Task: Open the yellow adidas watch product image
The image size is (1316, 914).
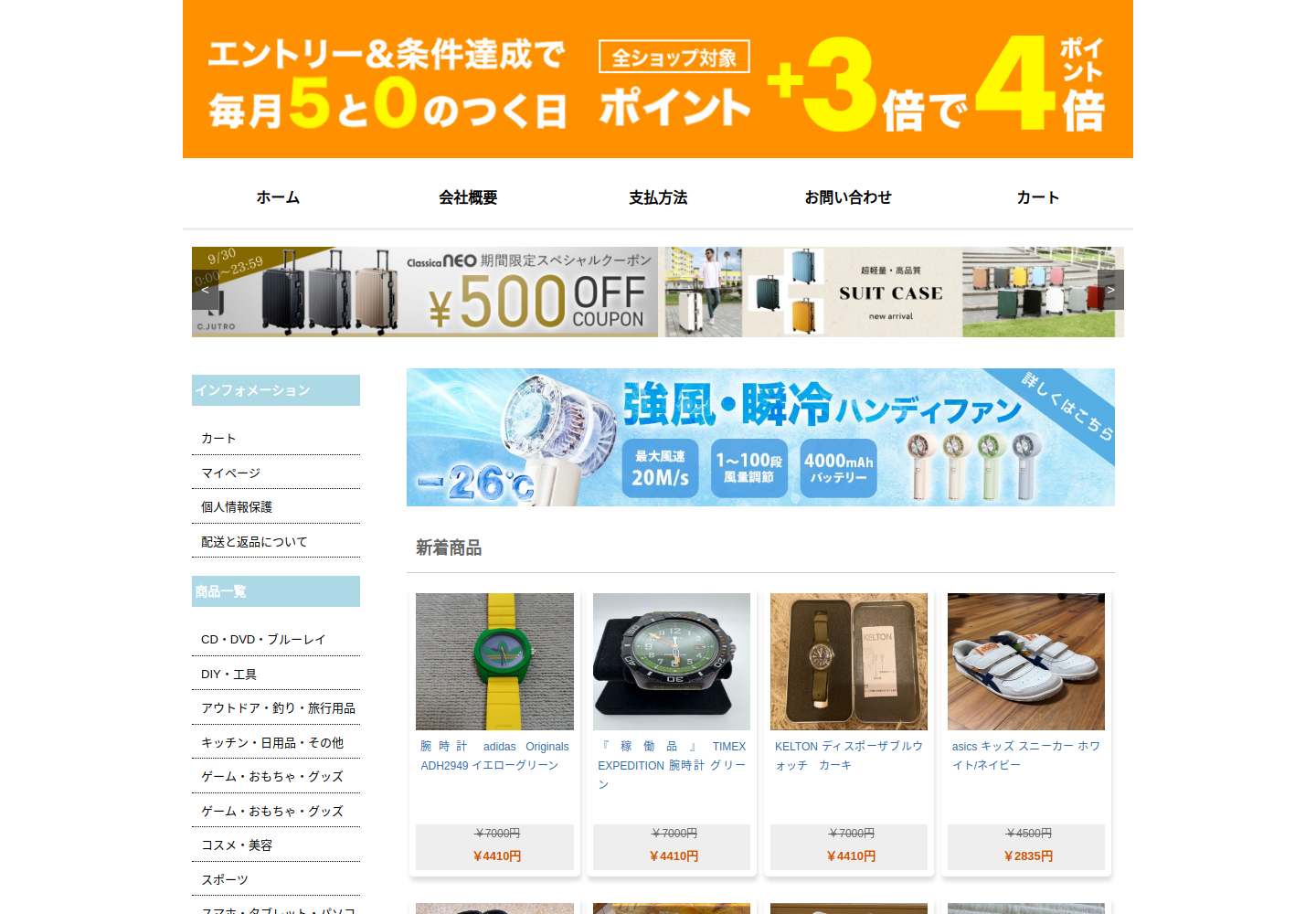Action: pyautogui.click(x=494, y=662)
